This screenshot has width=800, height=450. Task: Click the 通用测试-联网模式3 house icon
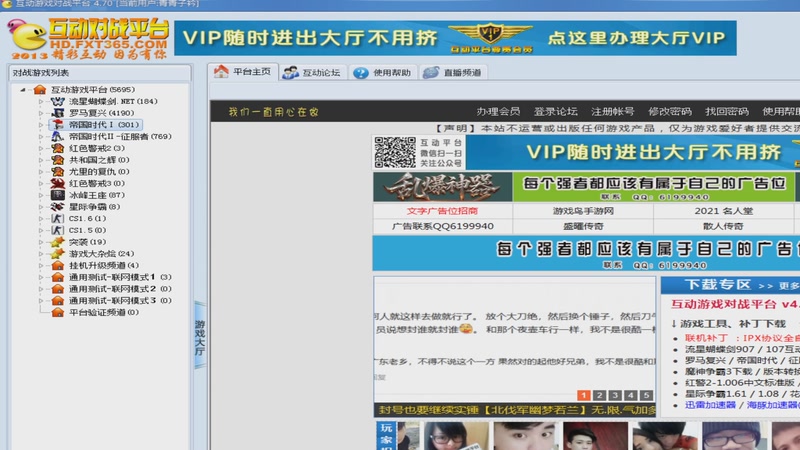pyautogui.click(x=58, y=301)
